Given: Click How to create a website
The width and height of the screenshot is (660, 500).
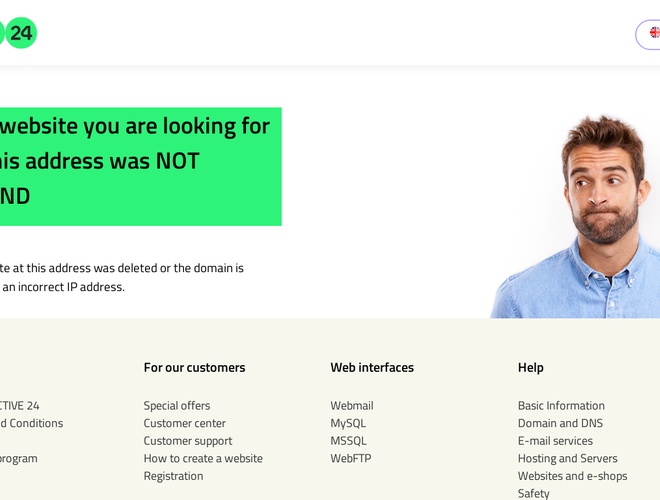Looking at the screenshot, I should [203, 459].
